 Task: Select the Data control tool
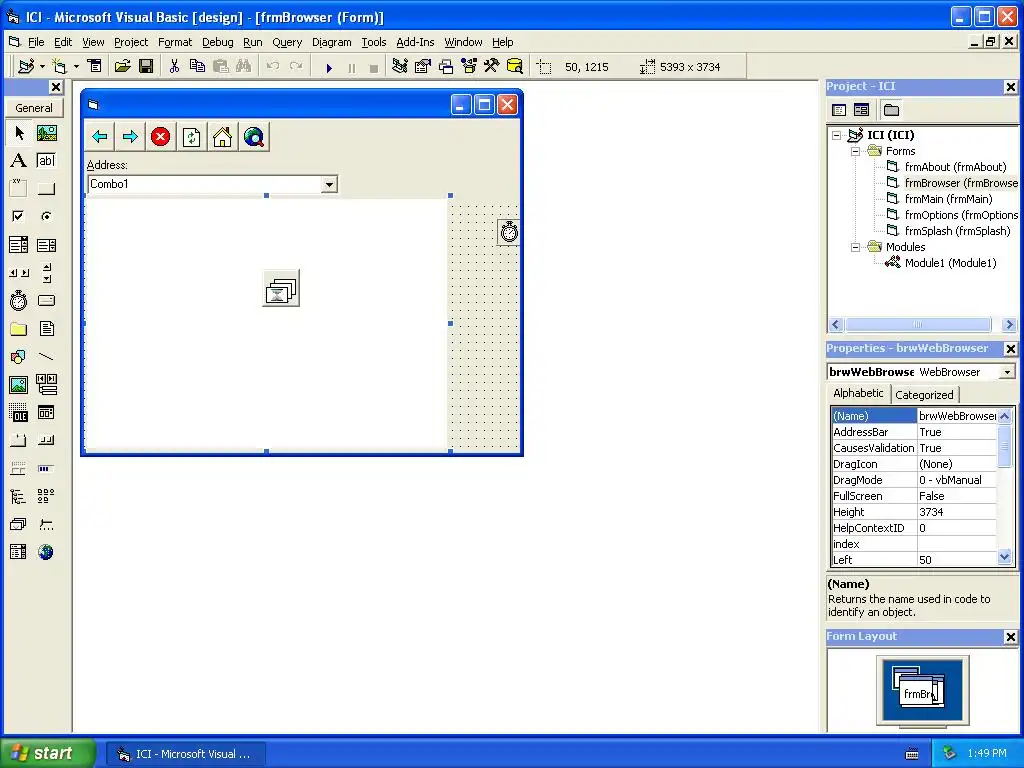pos(46,385)
